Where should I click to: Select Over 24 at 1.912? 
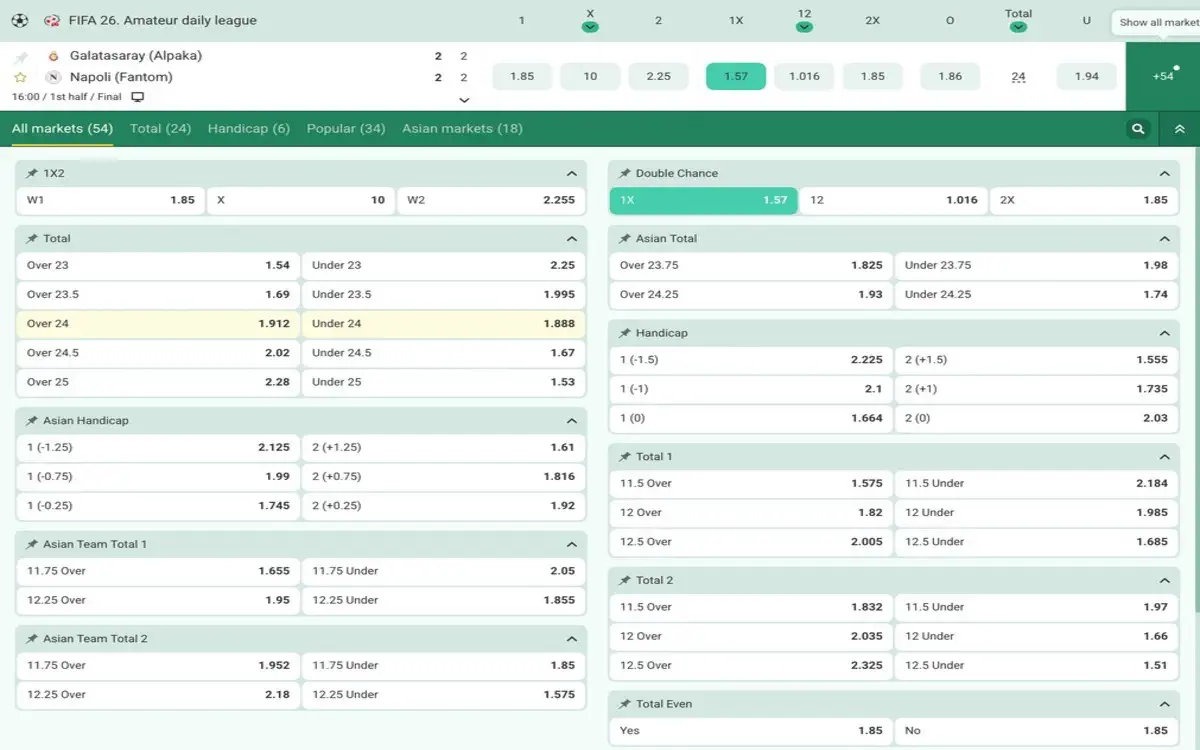[x=158, y=323]
